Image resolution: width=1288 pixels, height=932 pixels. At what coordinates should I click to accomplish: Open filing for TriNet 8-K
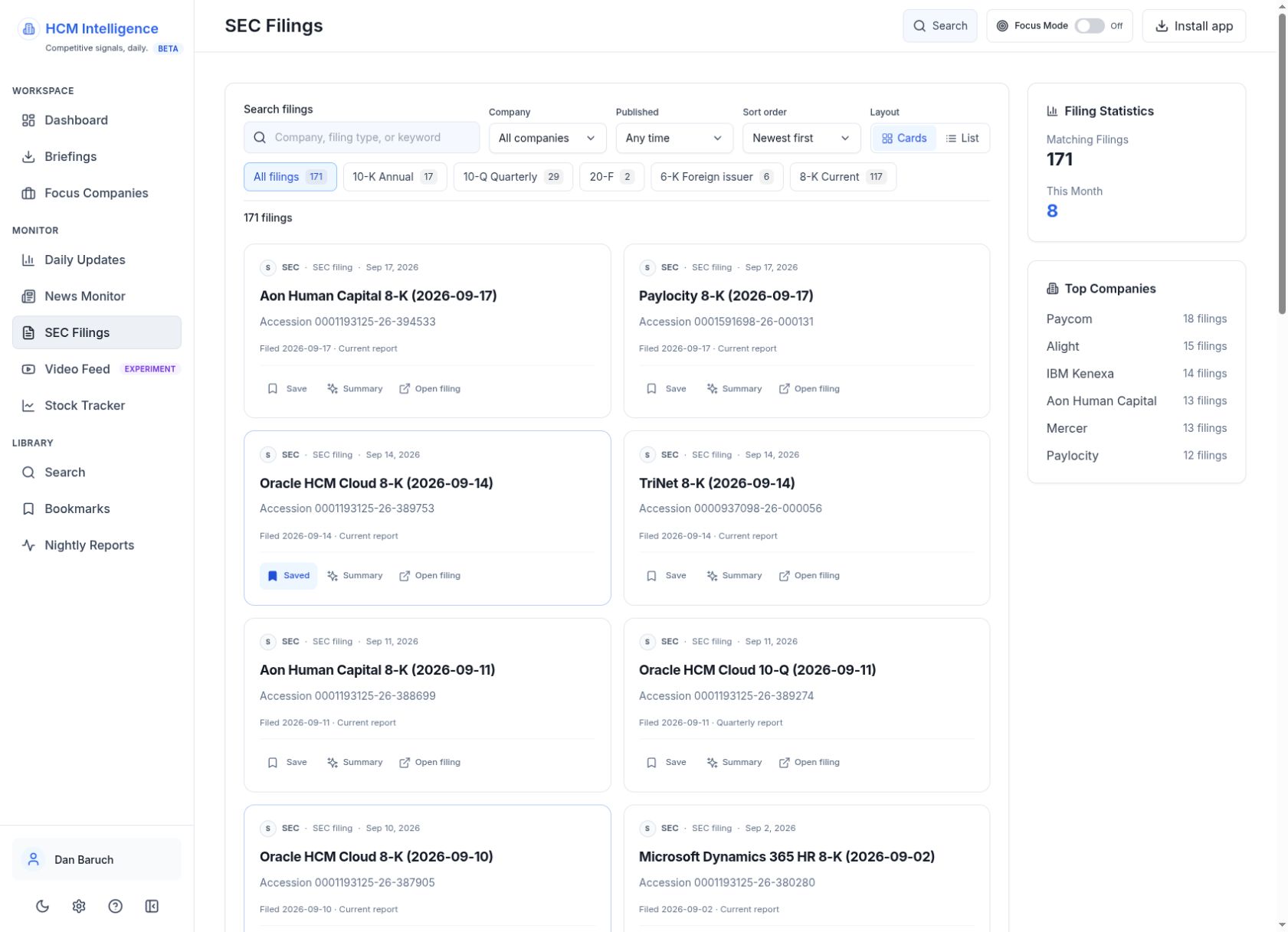point(809,576)
